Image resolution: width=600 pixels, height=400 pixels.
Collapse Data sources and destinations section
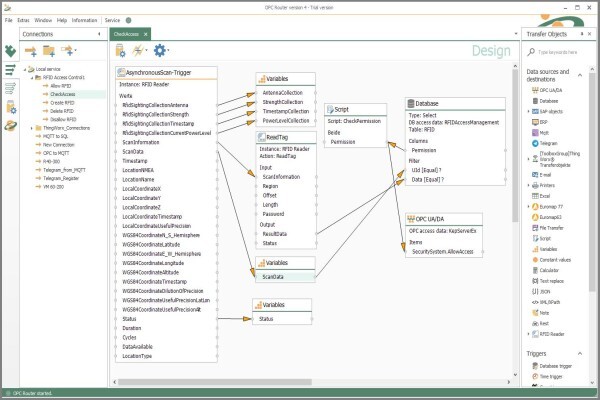(580, 75)
